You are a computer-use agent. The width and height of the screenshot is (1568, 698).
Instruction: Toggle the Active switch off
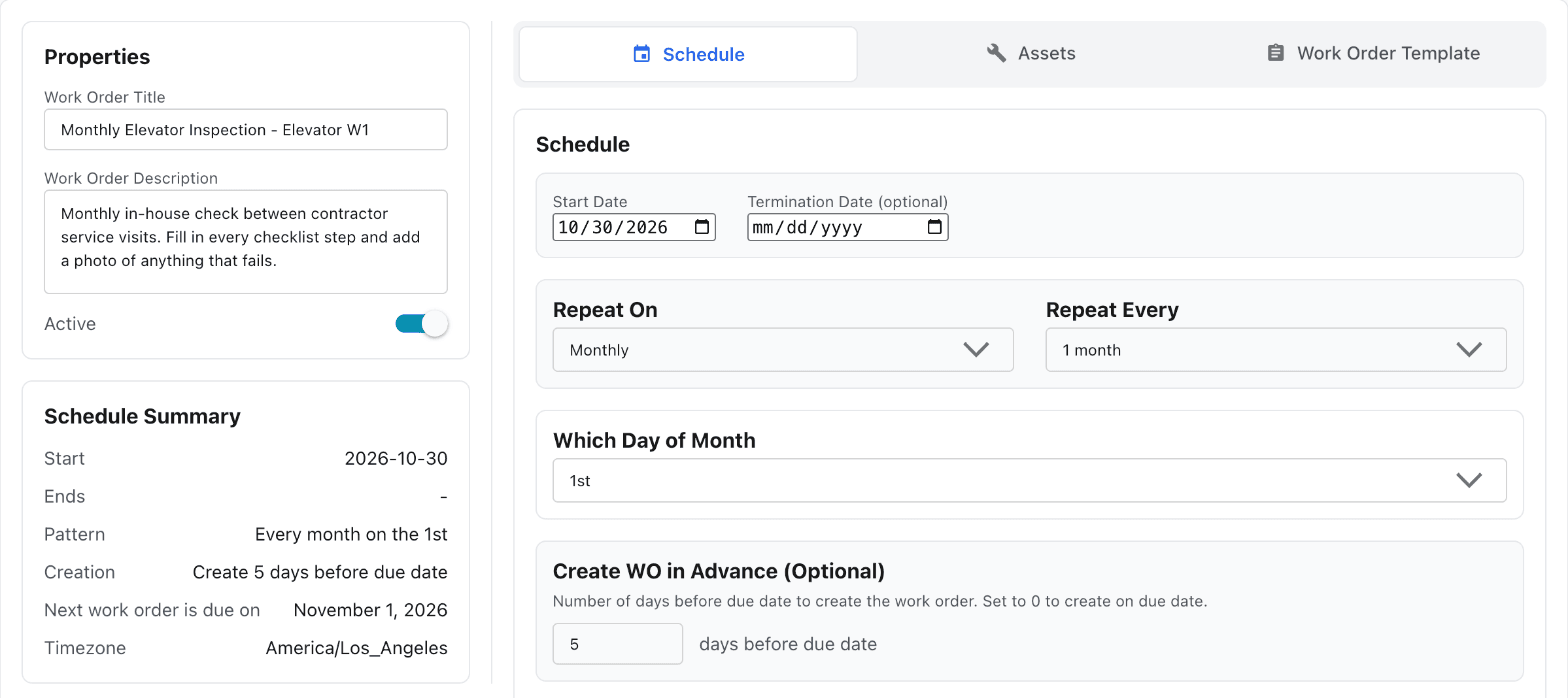(422, 324)
